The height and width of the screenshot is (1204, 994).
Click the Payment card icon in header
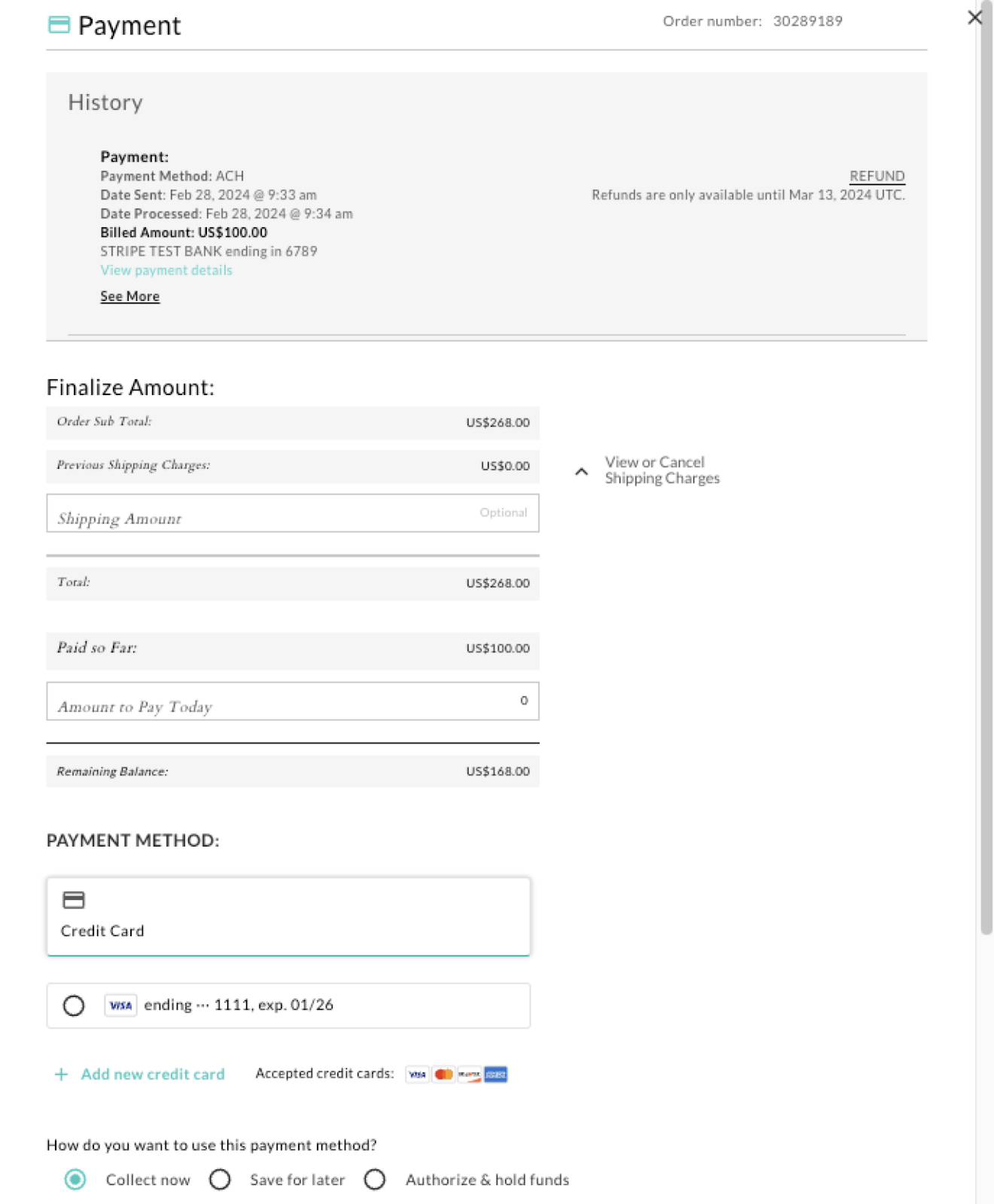(x=59, y=26)
